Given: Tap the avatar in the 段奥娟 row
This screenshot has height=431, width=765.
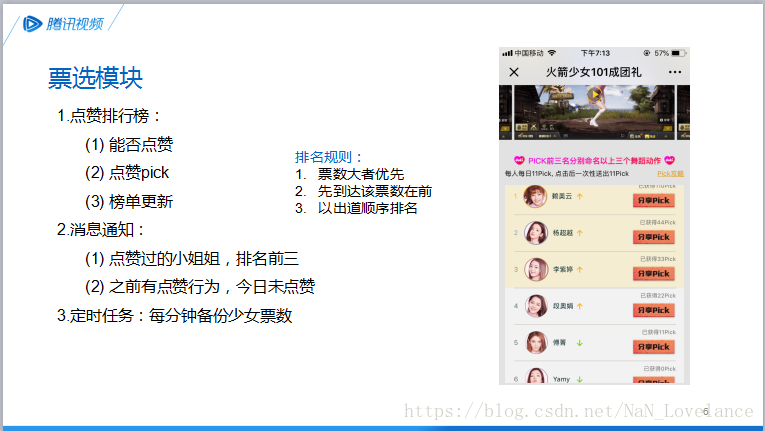Looking at the screenshot, I should [536, 306].
